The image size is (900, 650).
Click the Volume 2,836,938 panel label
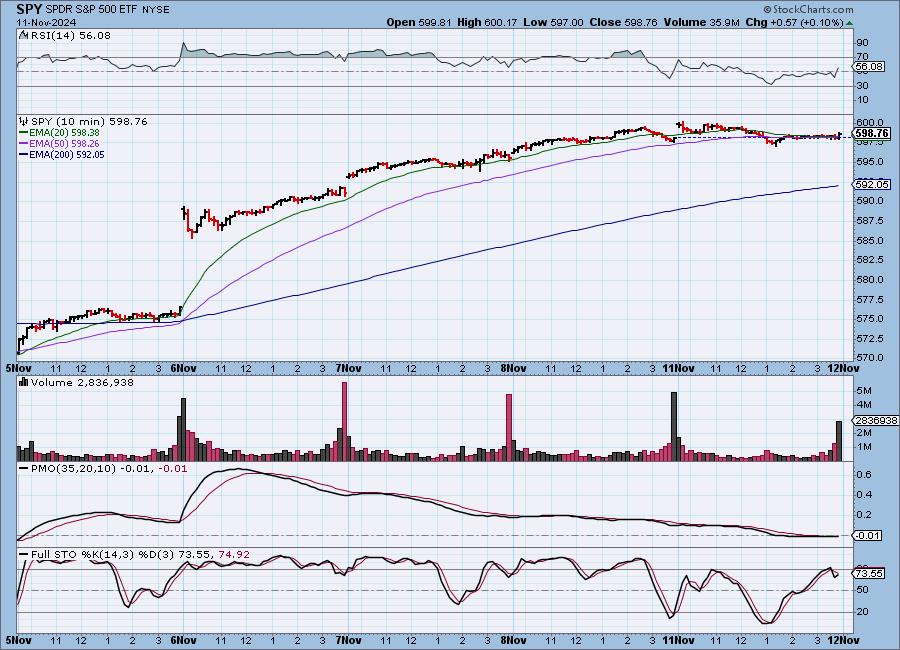point(82,382)
